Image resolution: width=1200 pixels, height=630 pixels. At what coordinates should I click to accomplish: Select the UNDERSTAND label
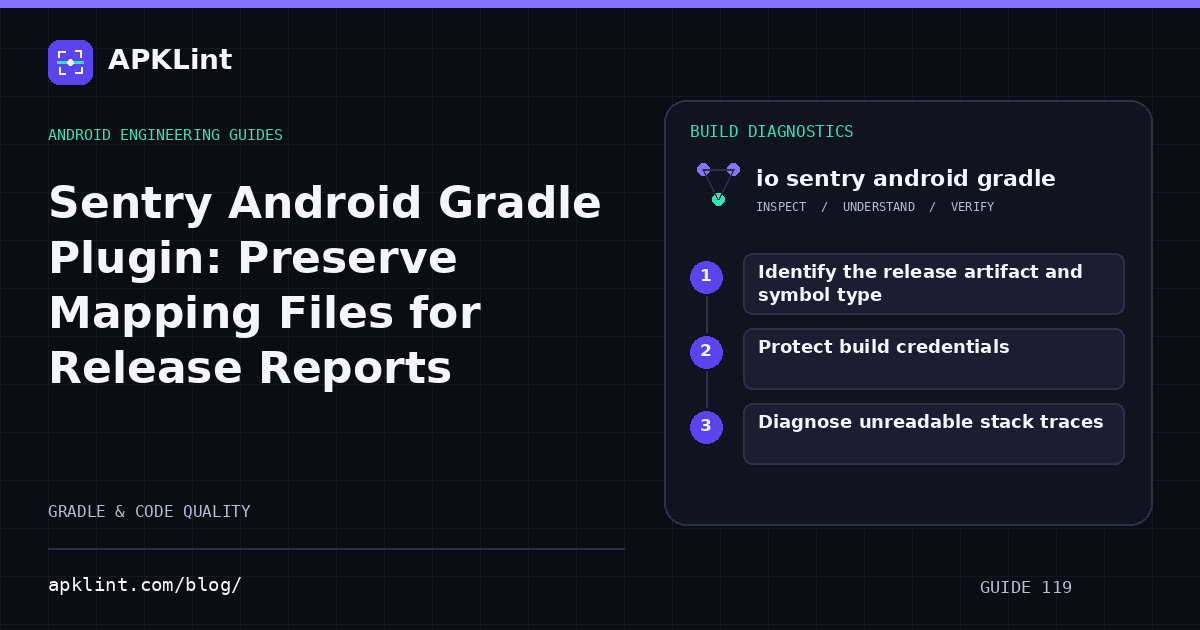(879, 207)
